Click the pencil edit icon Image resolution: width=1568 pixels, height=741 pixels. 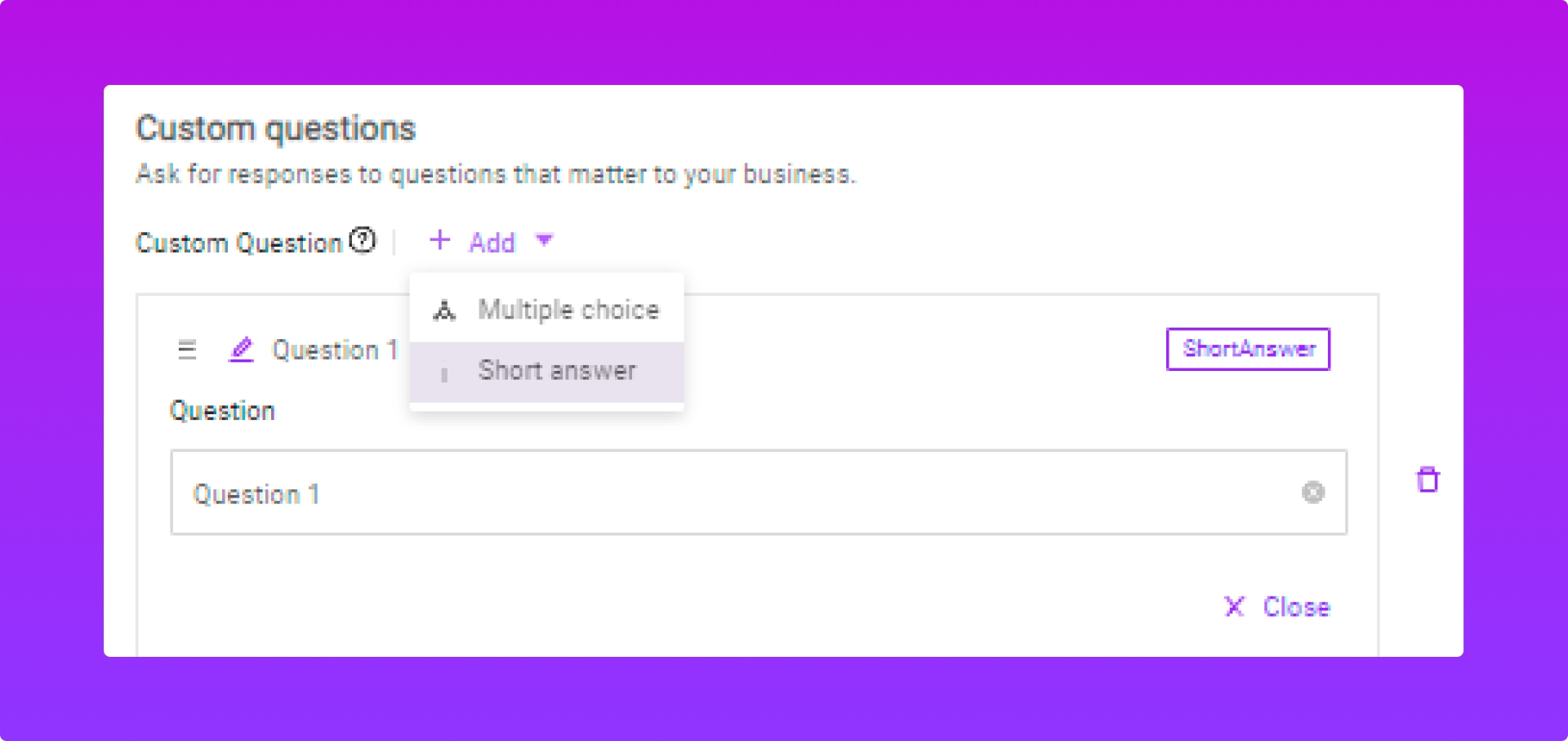[x=241, y=350]
